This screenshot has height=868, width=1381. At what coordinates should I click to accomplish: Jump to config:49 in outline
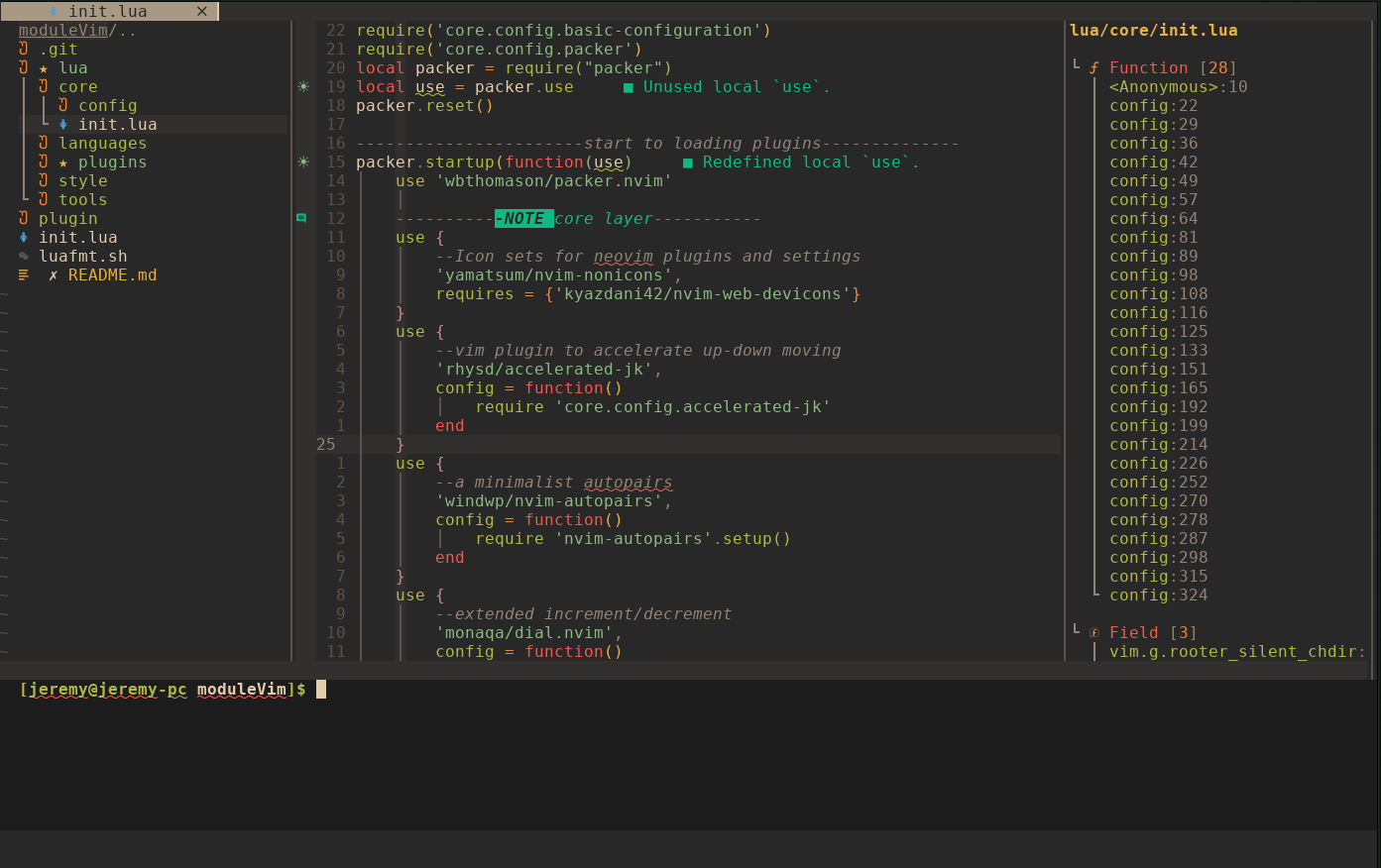(1154, 181)
